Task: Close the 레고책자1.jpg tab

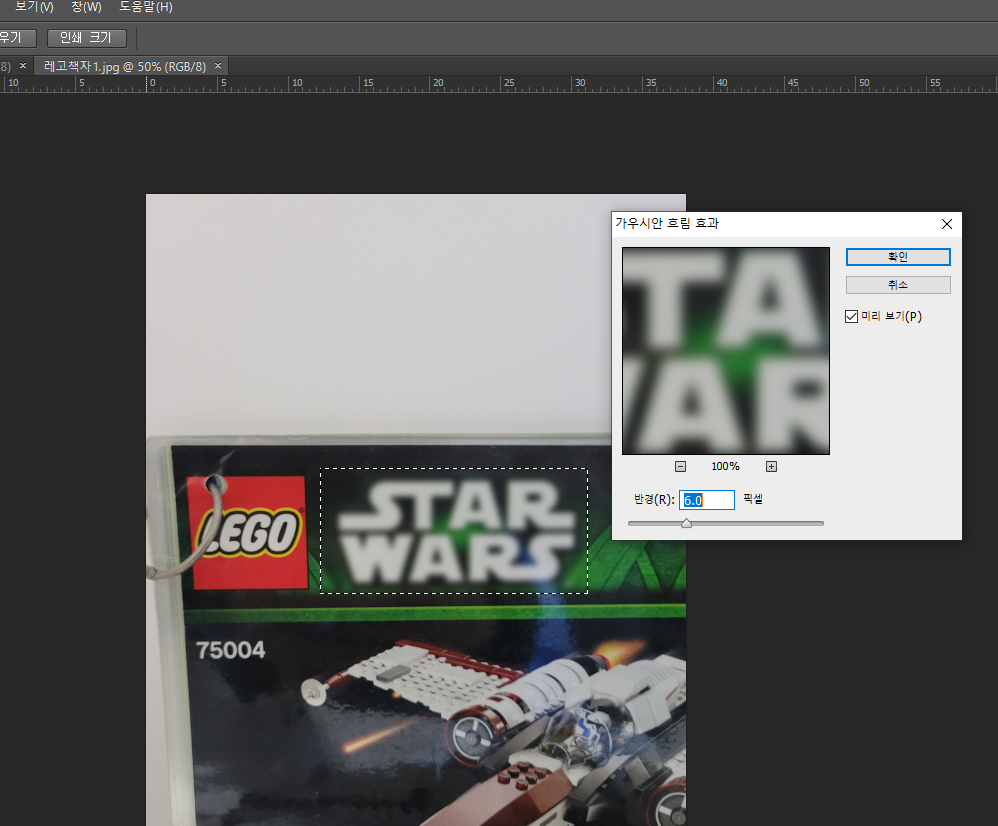Action: pyautogui.click(x=218, y=66)
